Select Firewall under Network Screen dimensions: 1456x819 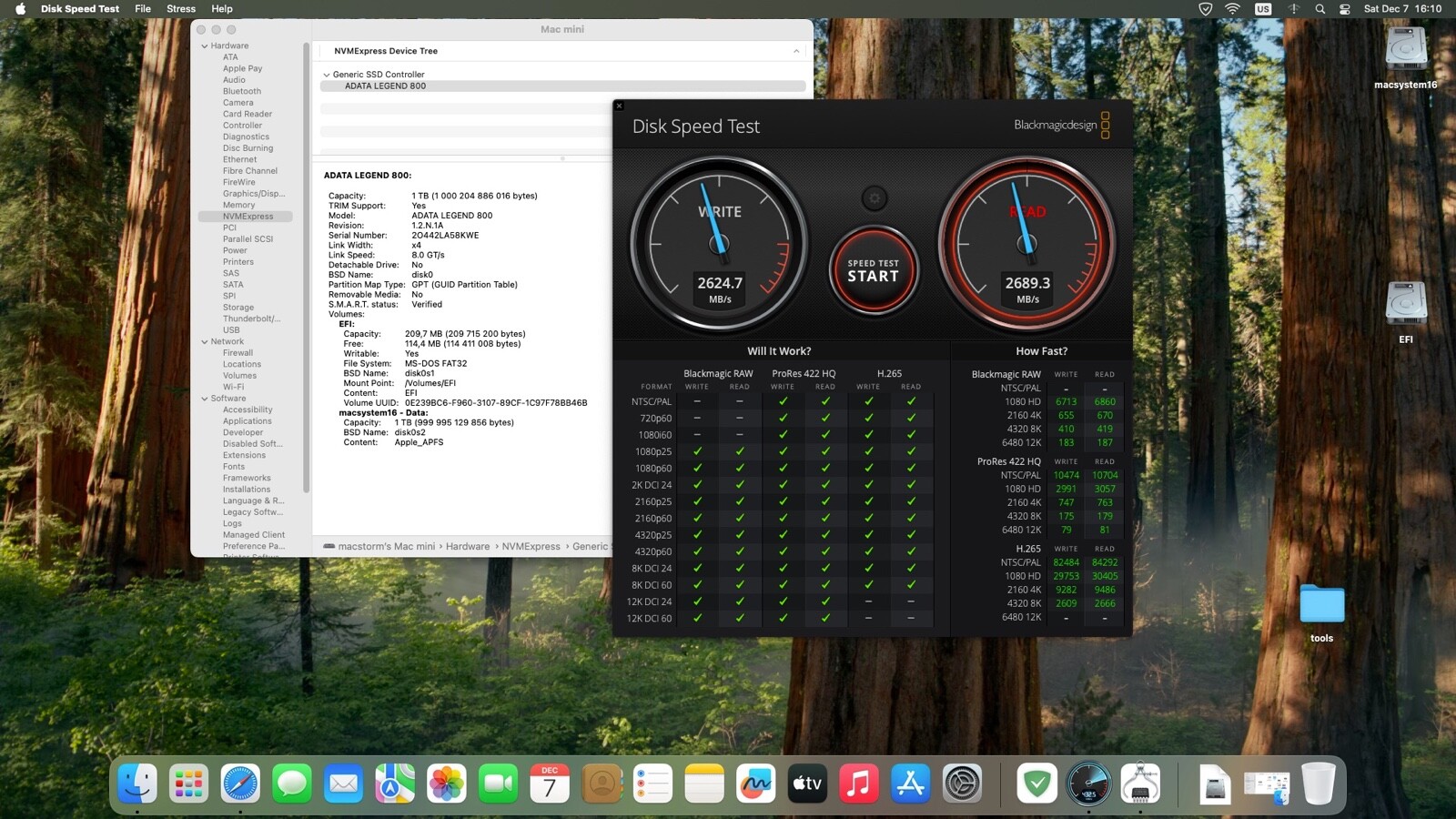238,353
